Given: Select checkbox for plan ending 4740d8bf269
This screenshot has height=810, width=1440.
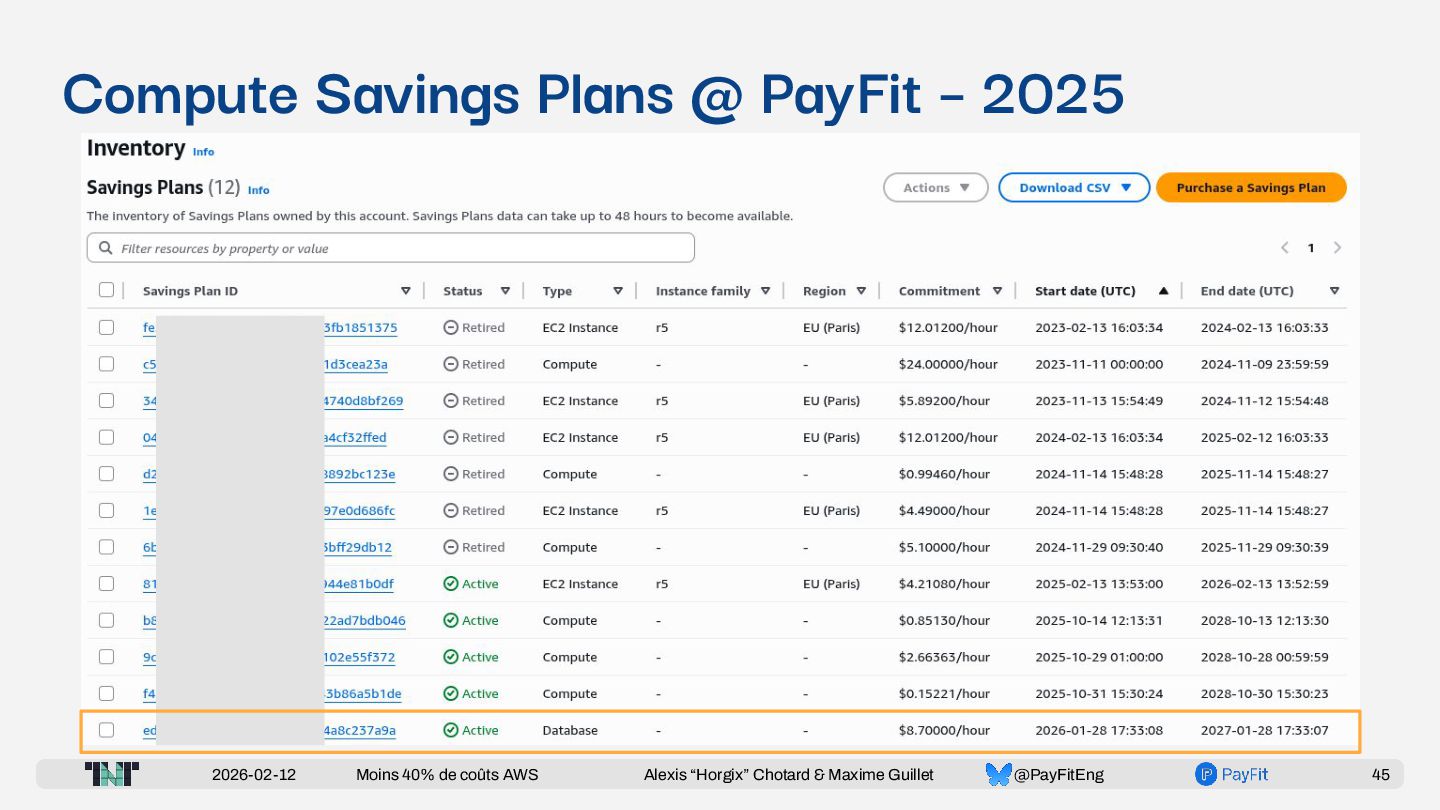Looking at the screenshot, I should tap(106, 400).
